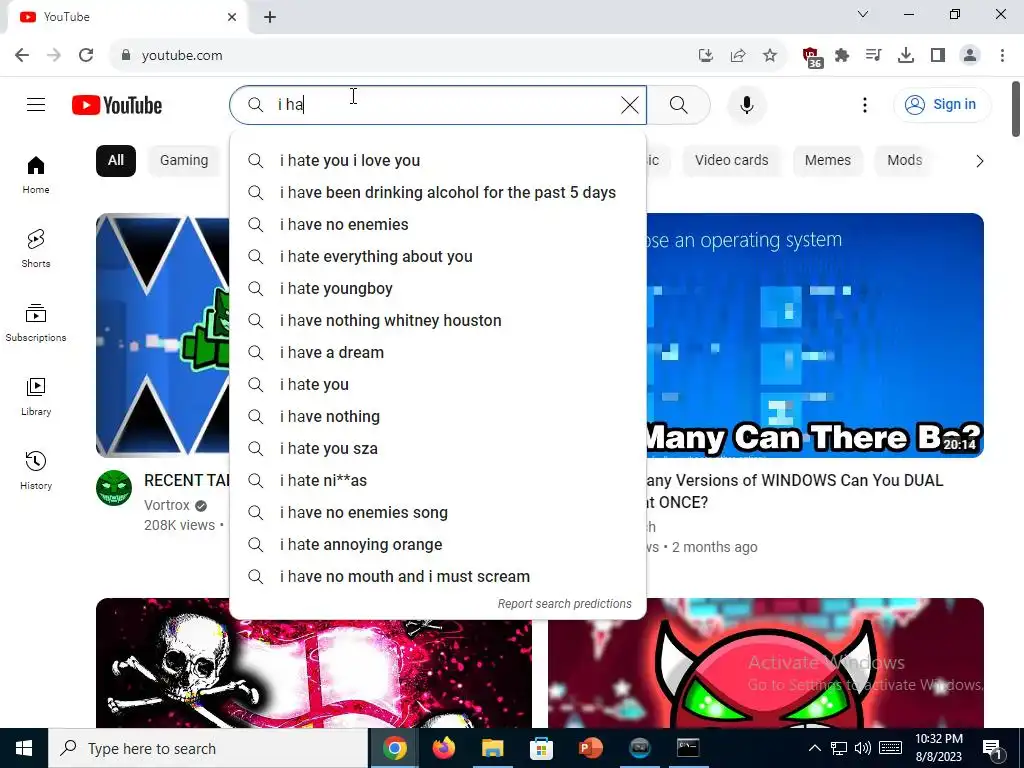Open the Chrome profile avatar

pos(970,56)
